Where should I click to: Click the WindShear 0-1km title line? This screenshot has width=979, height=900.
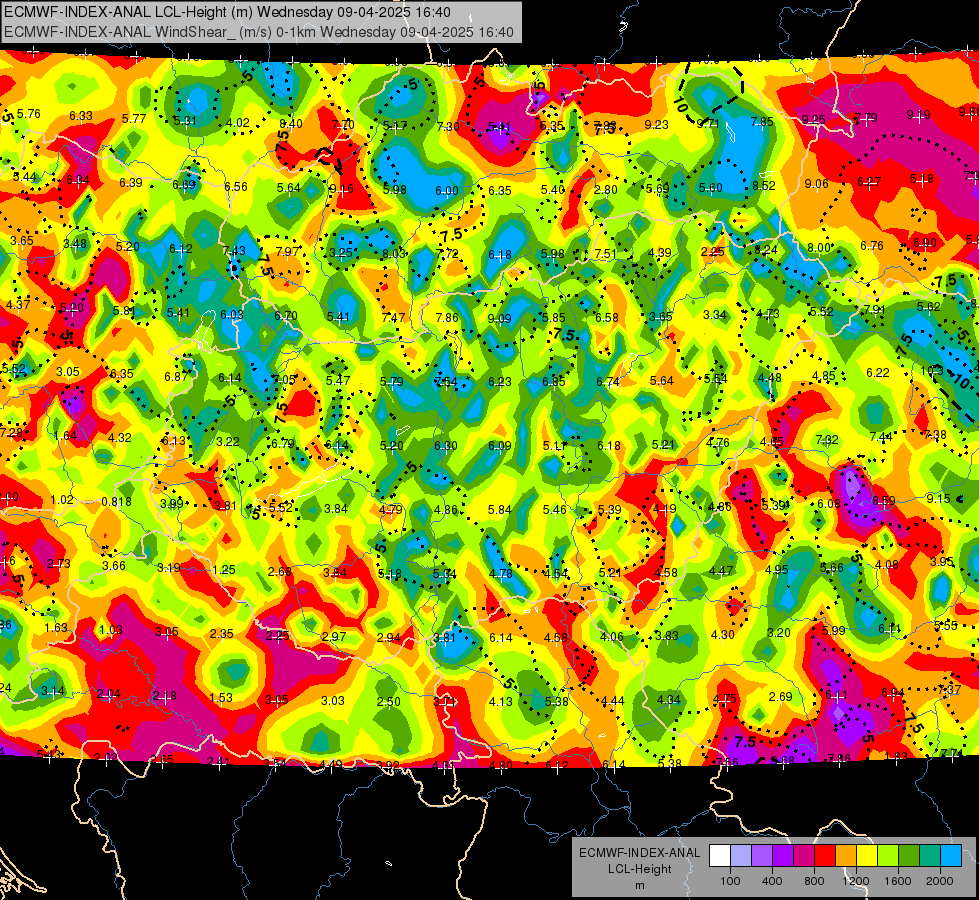(258, 32)
